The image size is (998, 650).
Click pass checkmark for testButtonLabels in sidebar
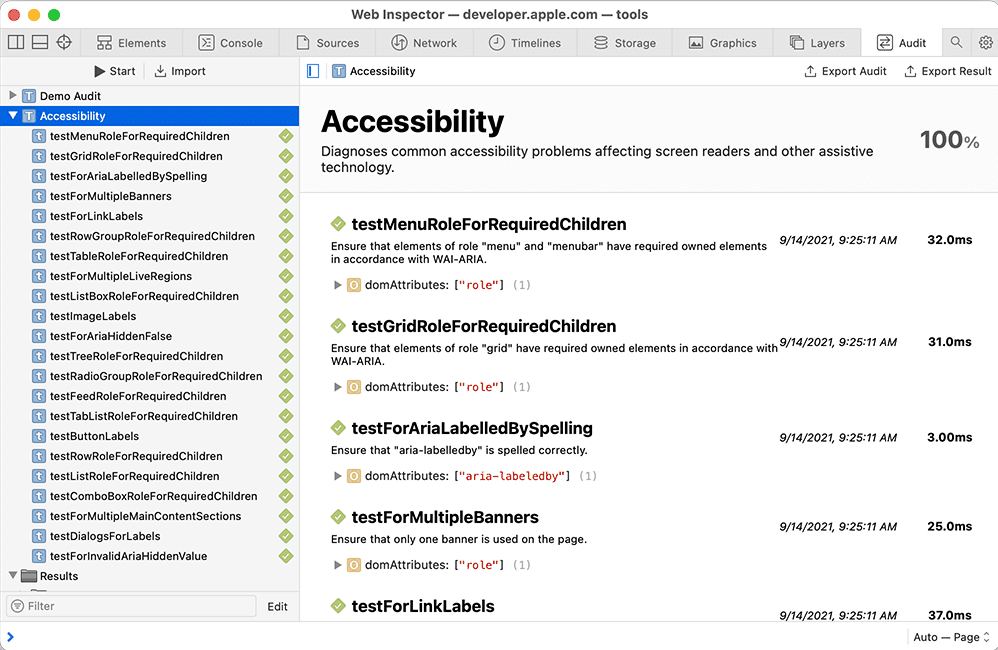[x=286, y=436]
